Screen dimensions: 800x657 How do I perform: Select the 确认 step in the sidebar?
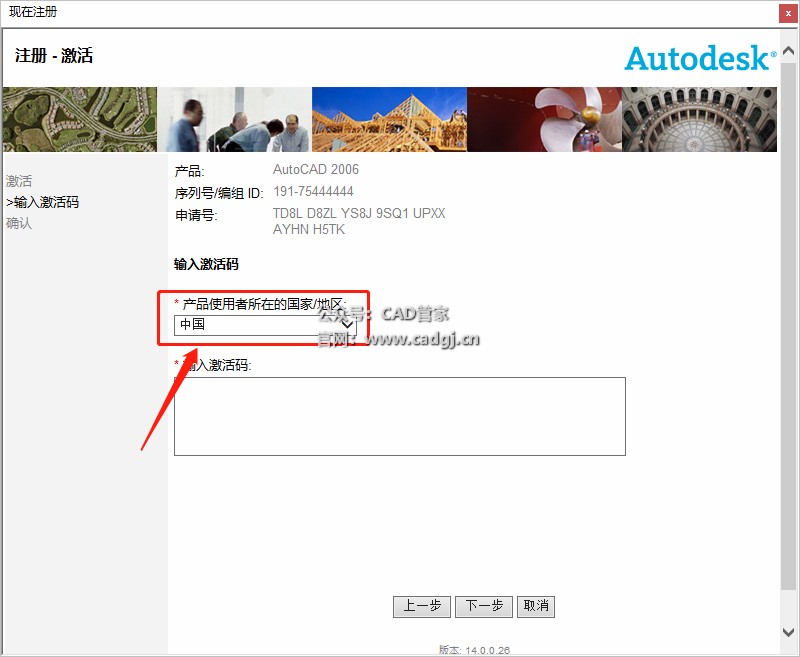[x=19, y=223]
